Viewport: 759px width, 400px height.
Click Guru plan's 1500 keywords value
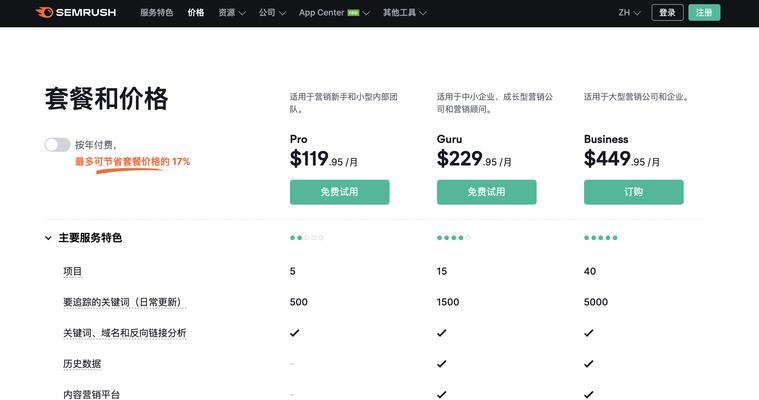tap(448, 302)
